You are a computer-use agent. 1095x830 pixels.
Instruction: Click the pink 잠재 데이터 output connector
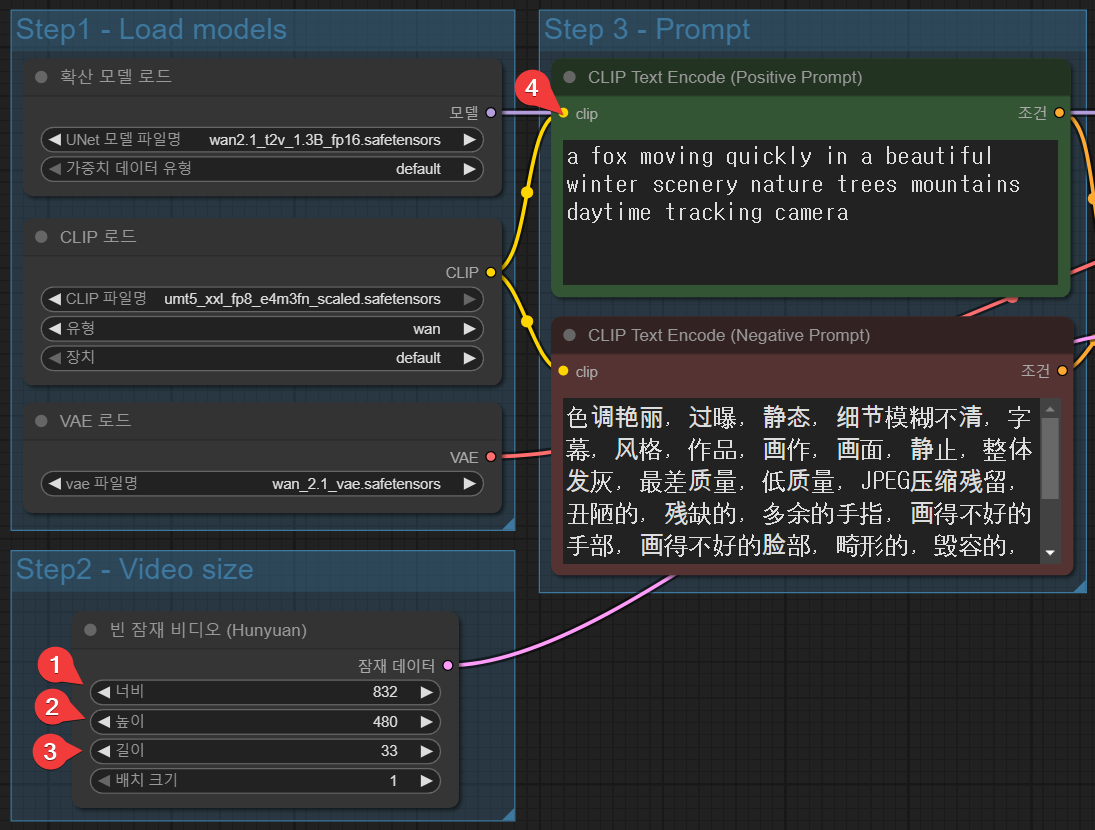pyautogui.click(x=447, y=665)
